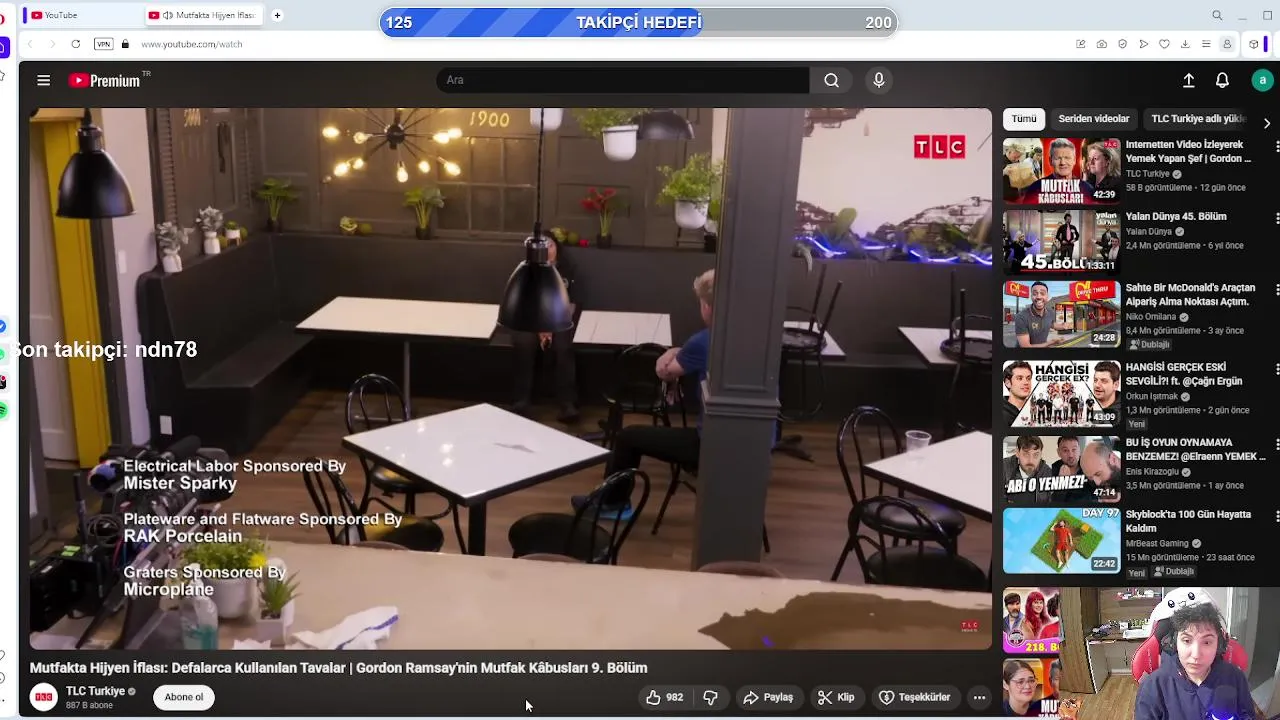The image size is (1280, 720).
Task: Open more actions three-dot menu
Action: click(x=979, y=697)
